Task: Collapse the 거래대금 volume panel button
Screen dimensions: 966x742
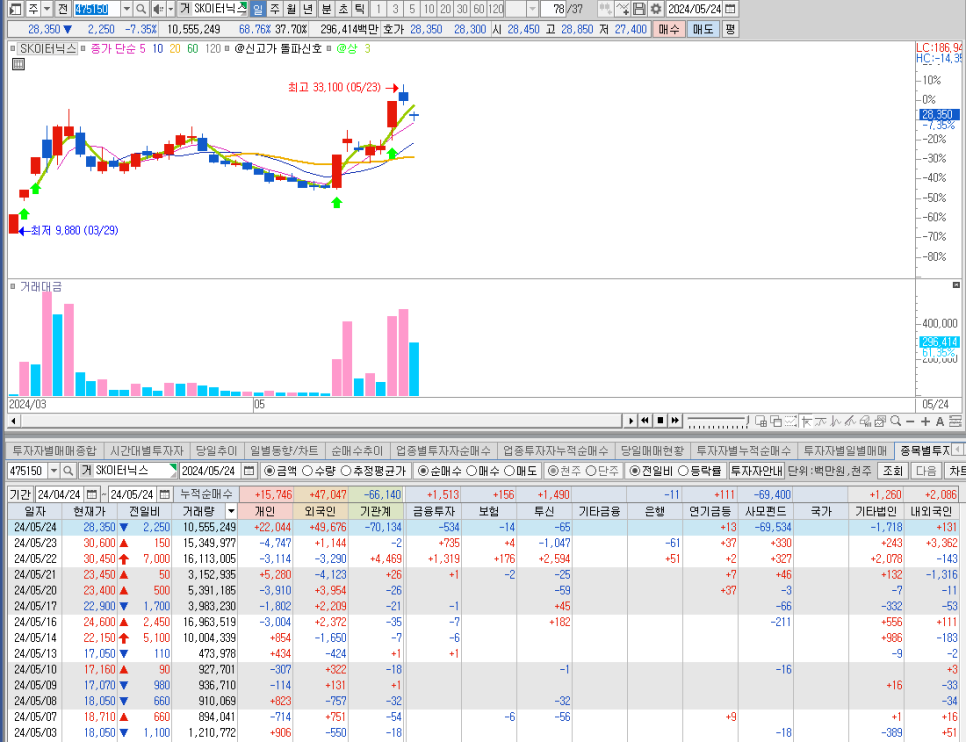Action: point(956,285)
